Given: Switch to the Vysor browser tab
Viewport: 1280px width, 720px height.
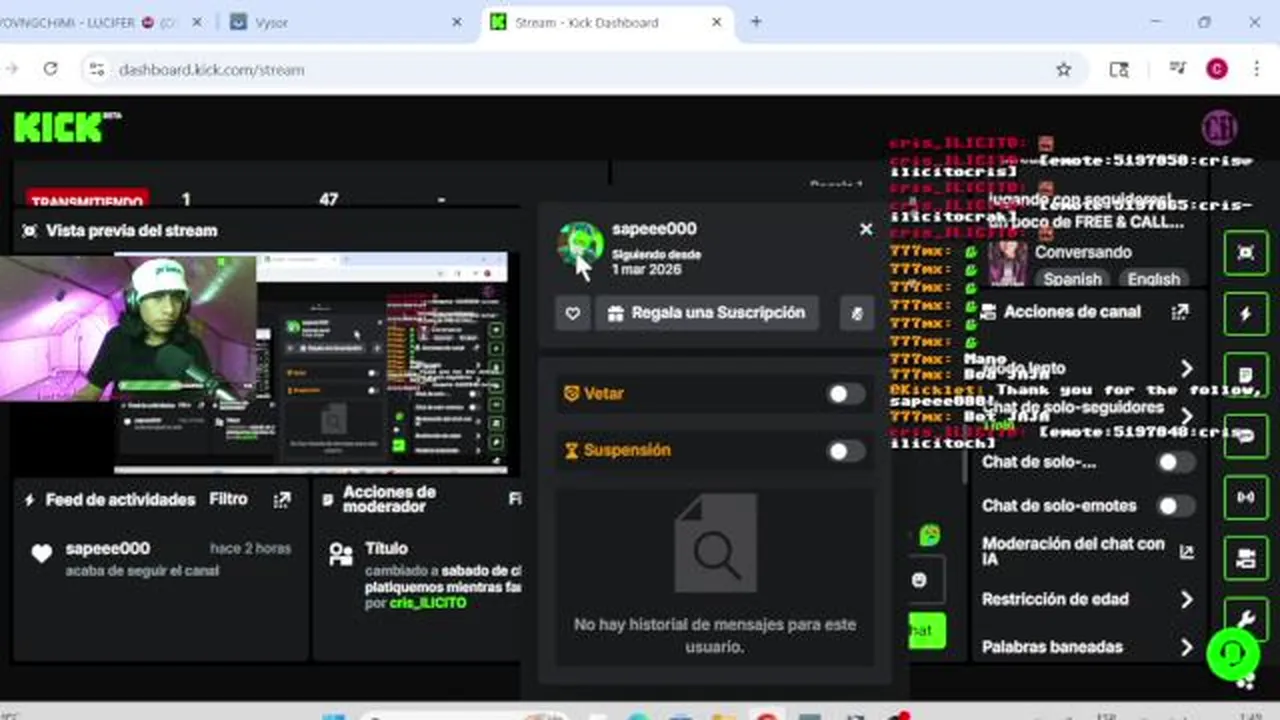Looking at the screenshot, I should [345, 22].
